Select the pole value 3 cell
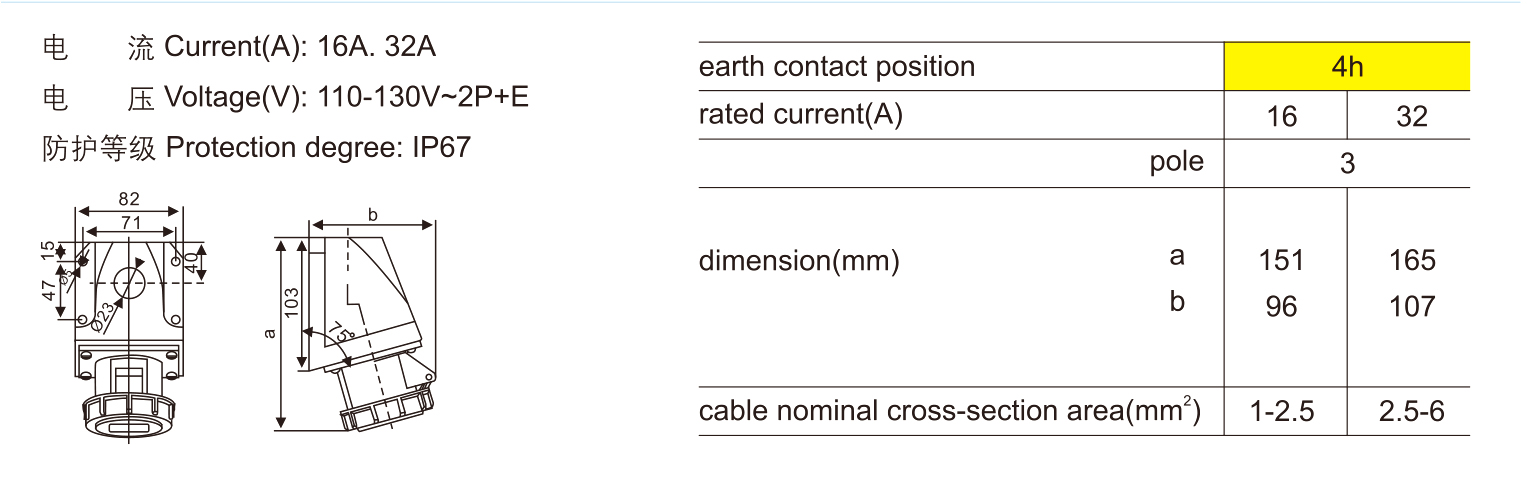The image size is (1527, 488). click(1347, 164)
